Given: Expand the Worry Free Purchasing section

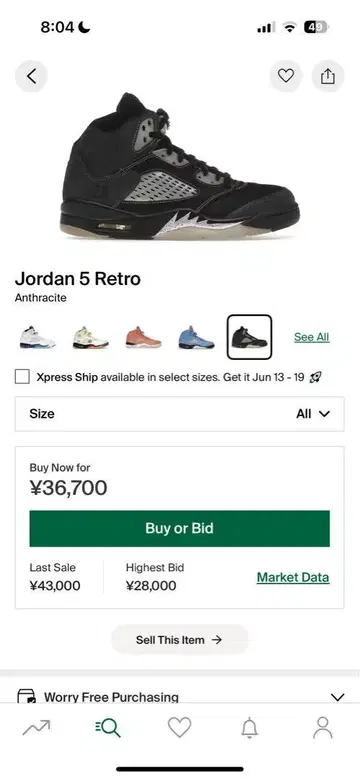Looking at the screenshot, I should click(x=179, y=697).
